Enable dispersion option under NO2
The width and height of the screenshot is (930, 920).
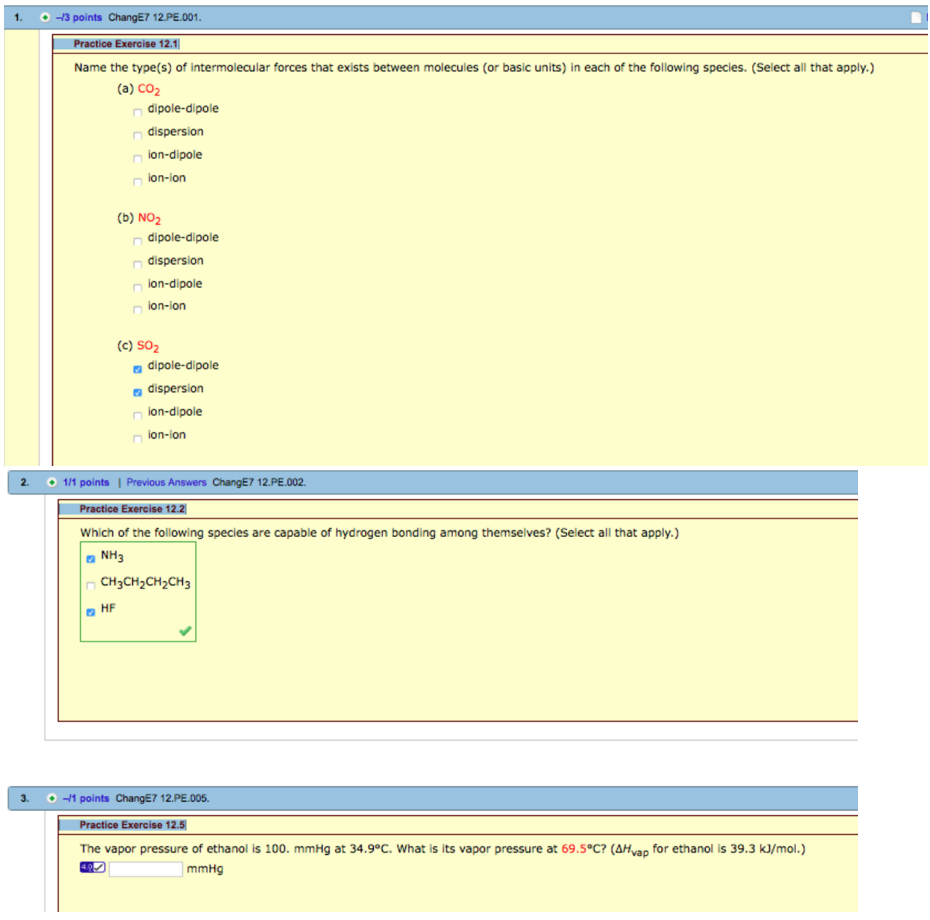[138, 263]
